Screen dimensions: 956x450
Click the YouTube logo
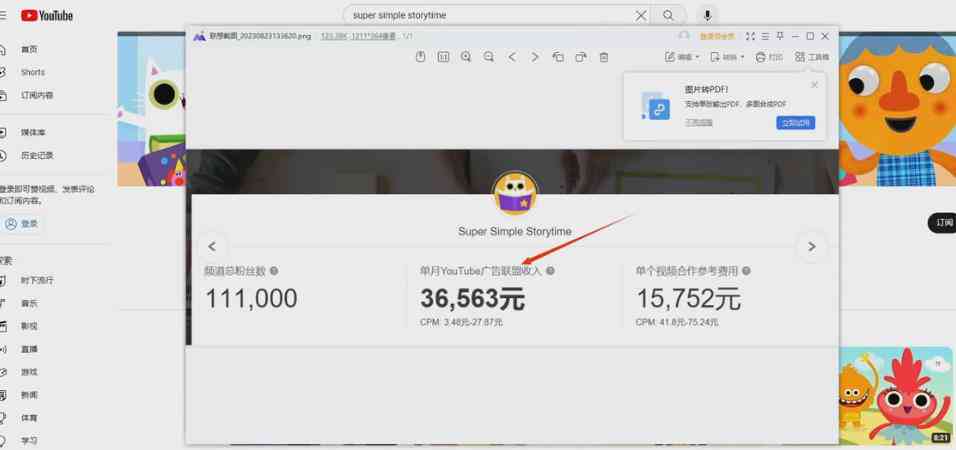[47, 15]
